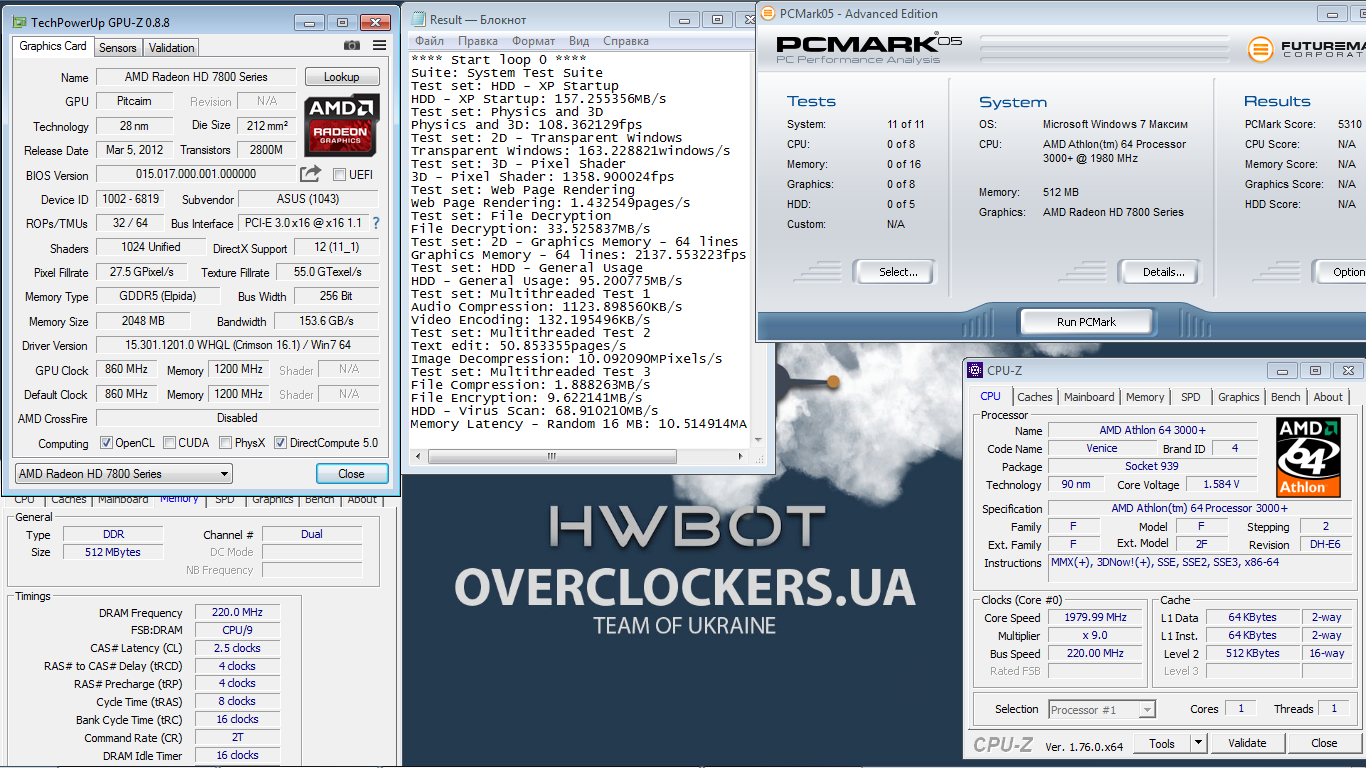Switch to the About tab in front CPU-Z
1366x768 pixels.
(x=1328, y=397)
